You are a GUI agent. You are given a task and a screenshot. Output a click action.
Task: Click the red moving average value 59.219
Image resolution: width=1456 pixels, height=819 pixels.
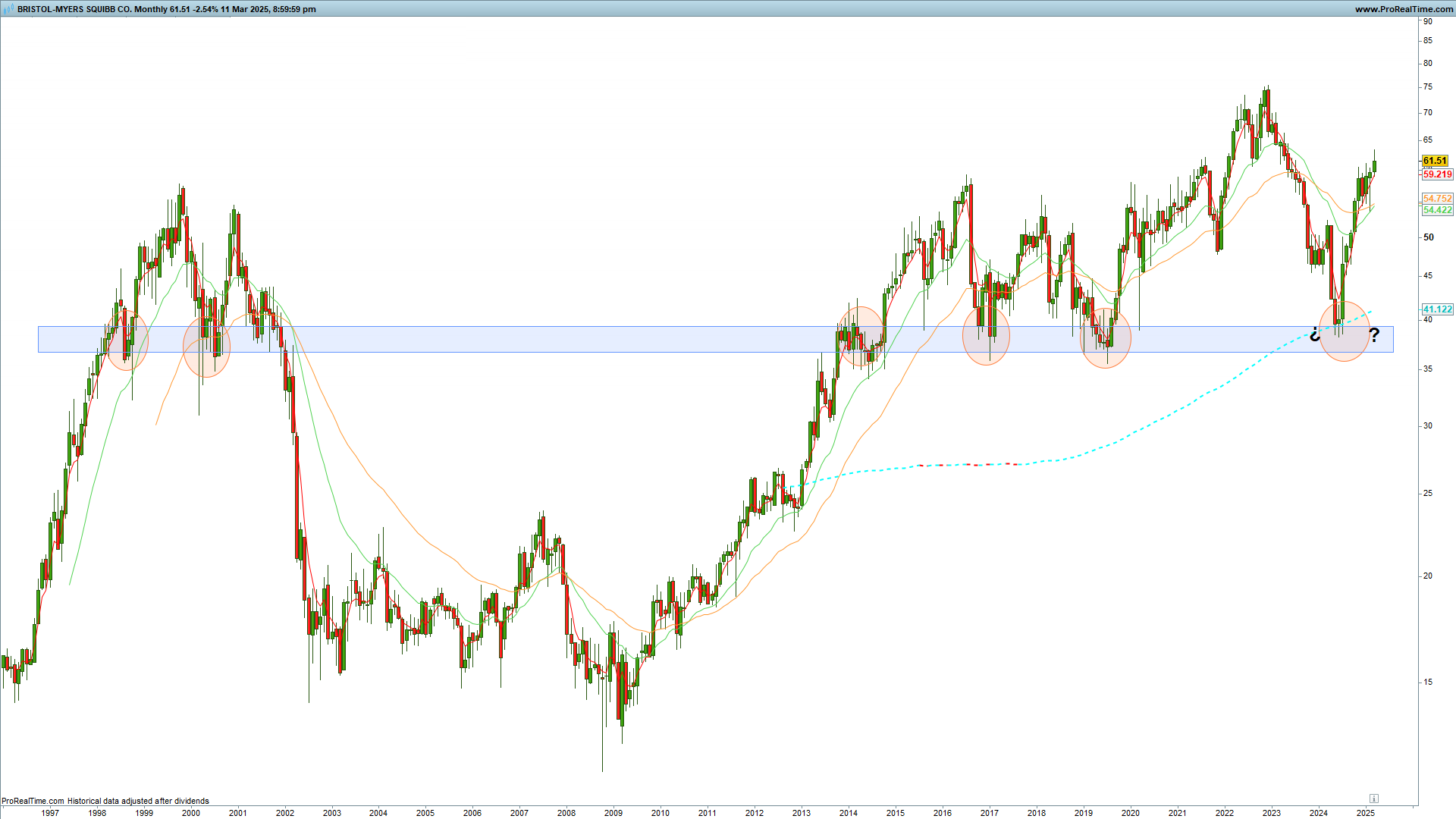1437,174
